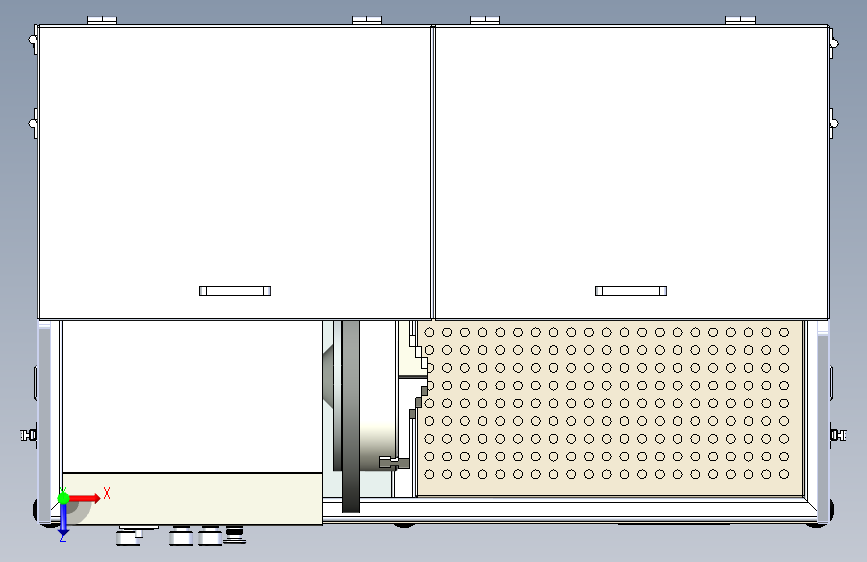Click the green origin dot of the triad
867x562 pixels.
(64, 498)
